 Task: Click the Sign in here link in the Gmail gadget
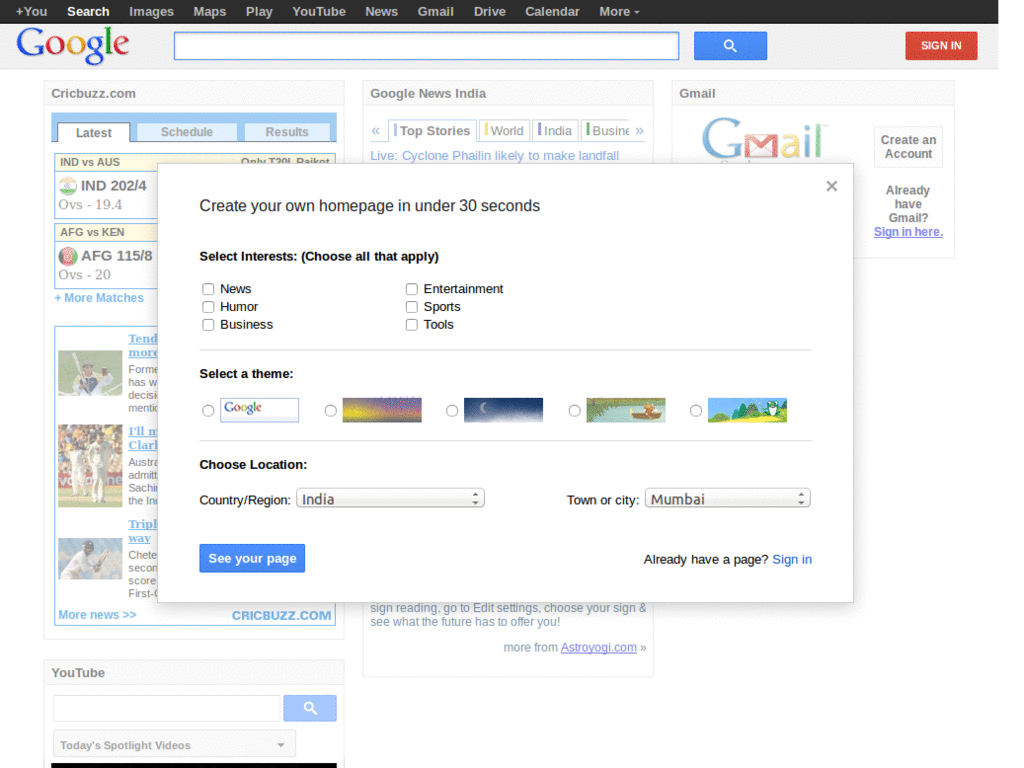[x=908, y=232]
